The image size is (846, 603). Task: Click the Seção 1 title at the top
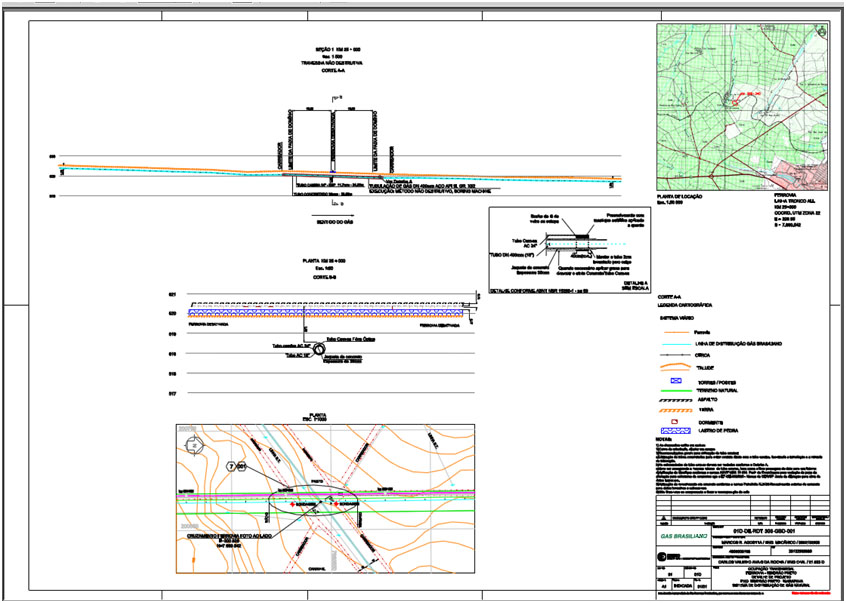328,48
